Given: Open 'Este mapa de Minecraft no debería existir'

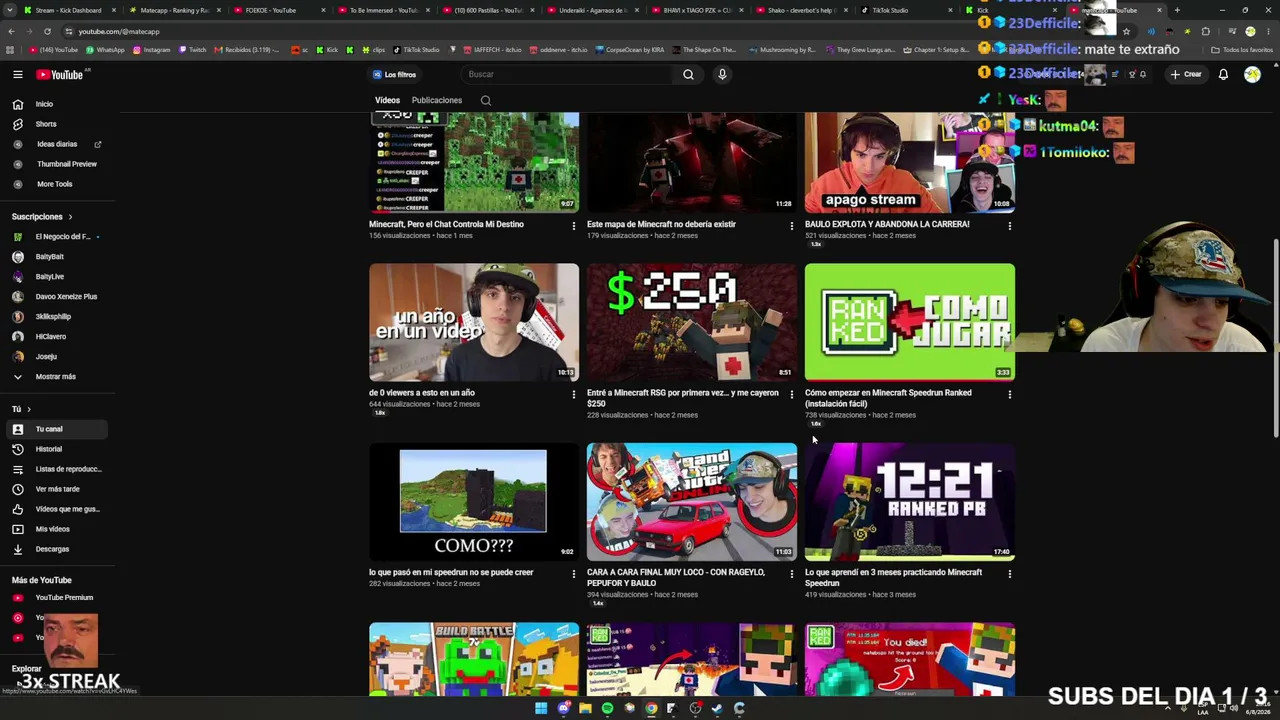Looking at the screenshot, I should pyautogui.click(x=661, y=225).
